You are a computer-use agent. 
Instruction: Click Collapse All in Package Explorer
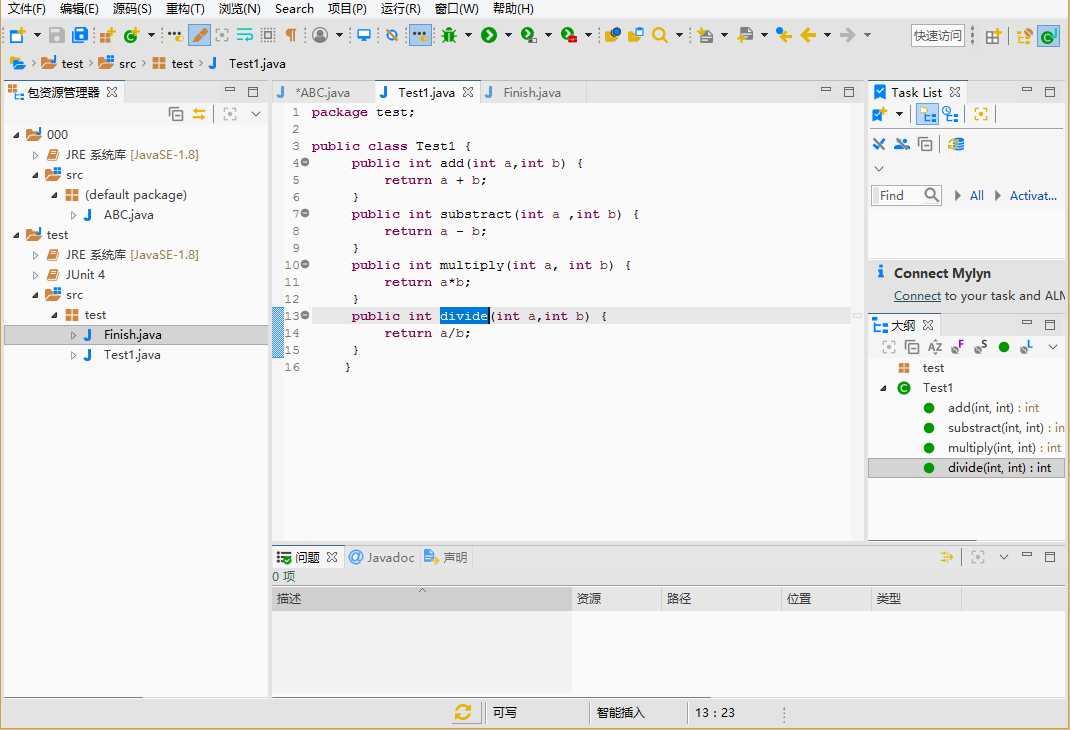176,114
